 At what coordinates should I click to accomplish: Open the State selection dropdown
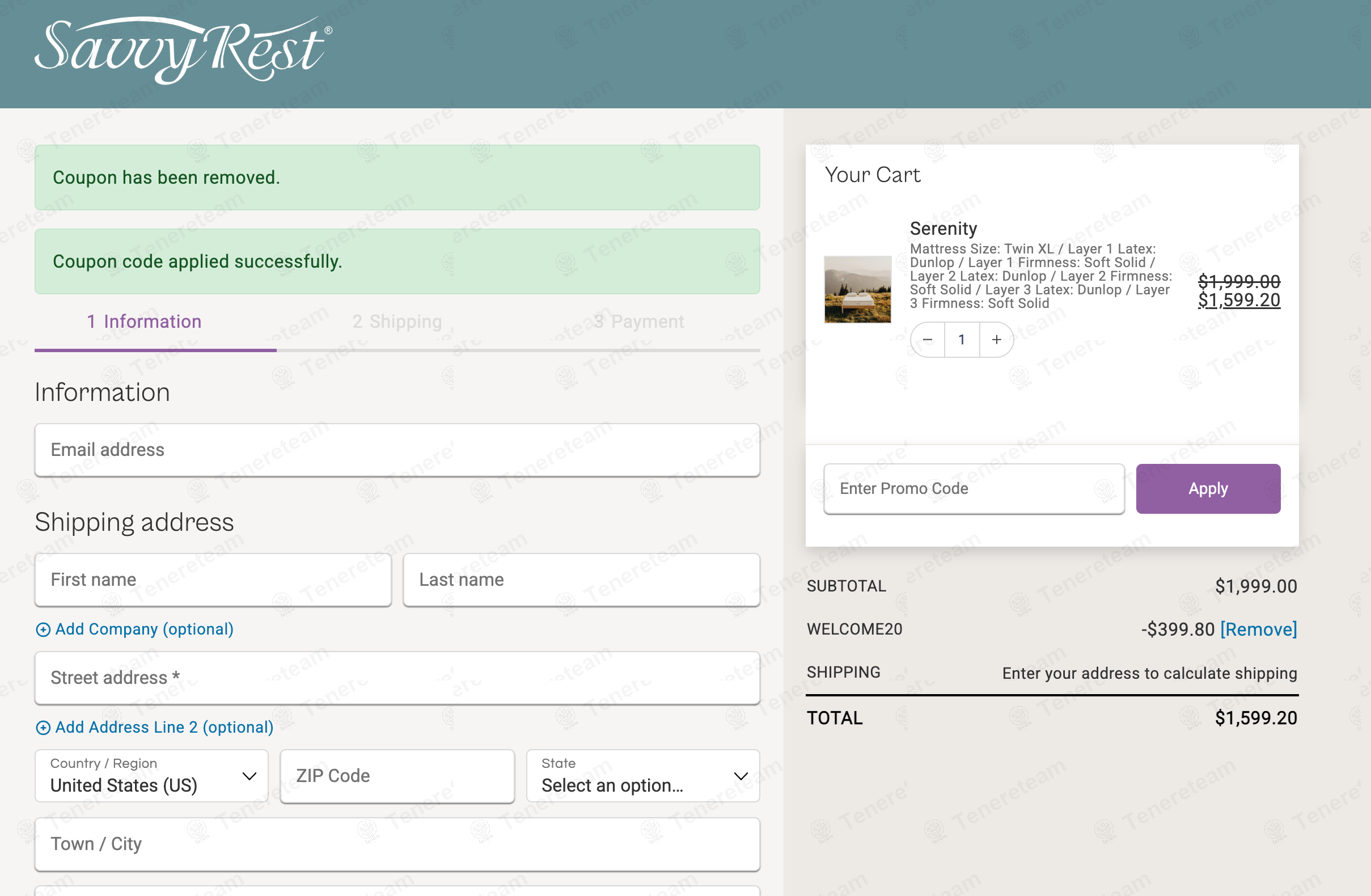(x=643, y=776)
